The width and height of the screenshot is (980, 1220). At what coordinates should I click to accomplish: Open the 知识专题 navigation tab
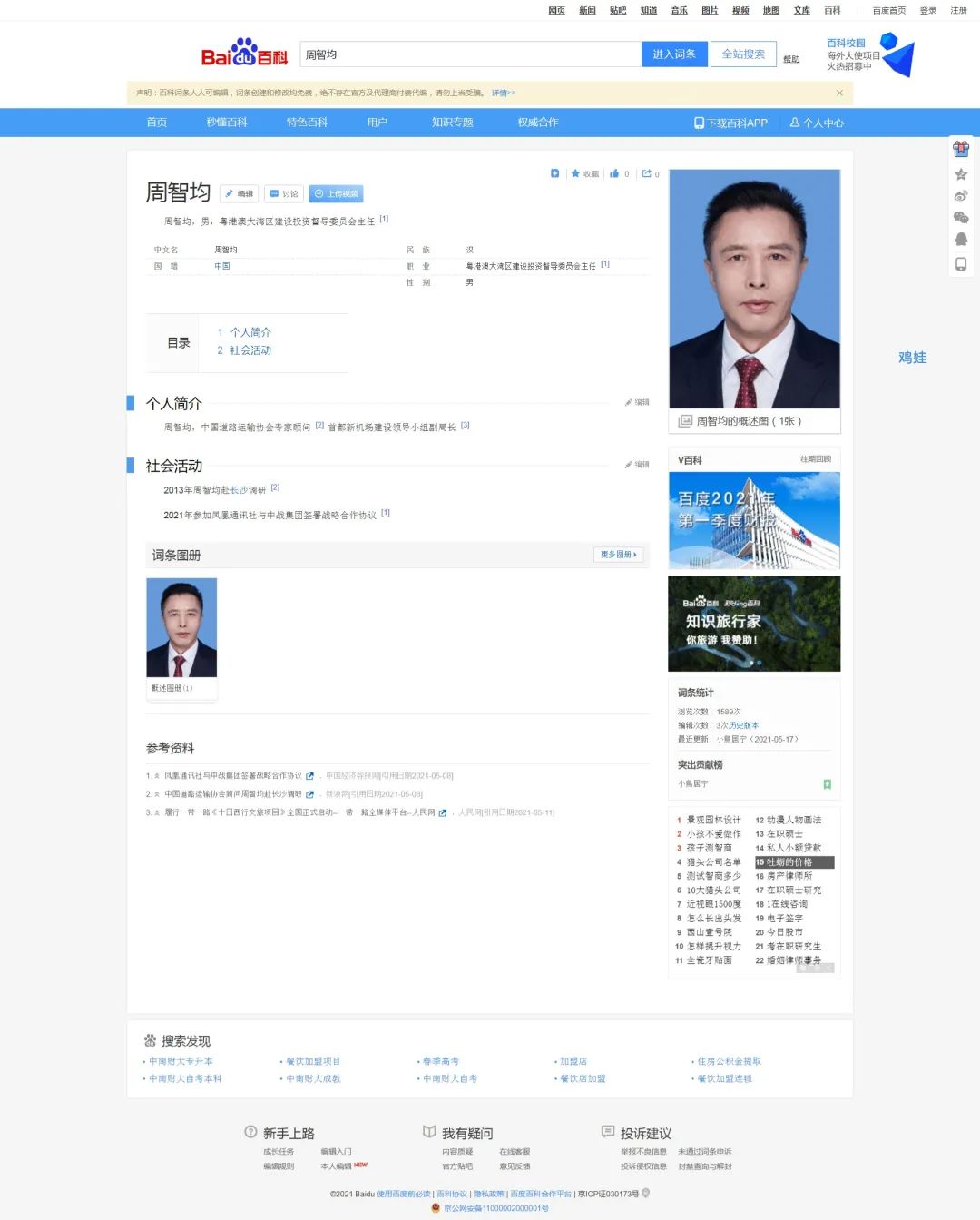(x=453, y=123)
